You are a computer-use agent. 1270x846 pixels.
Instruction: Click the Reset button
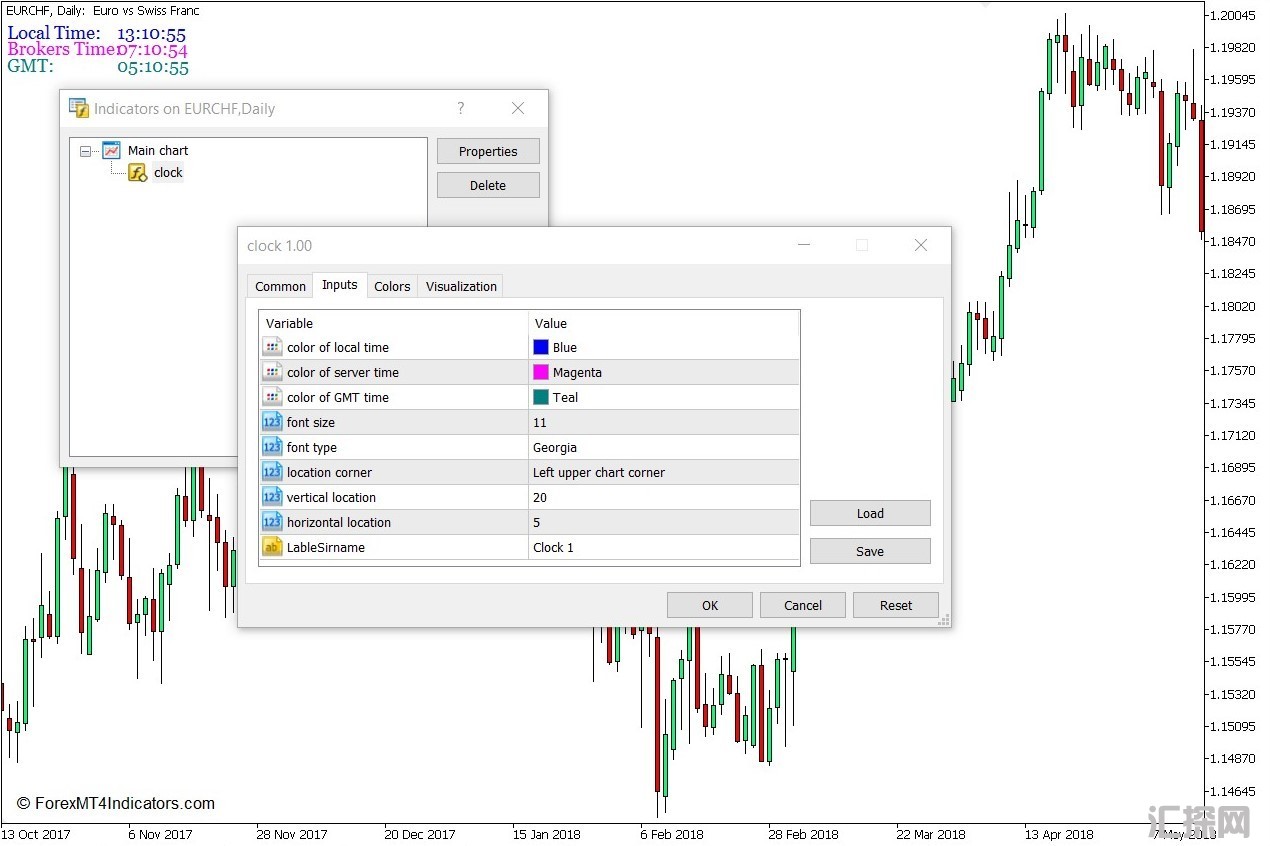895,605
